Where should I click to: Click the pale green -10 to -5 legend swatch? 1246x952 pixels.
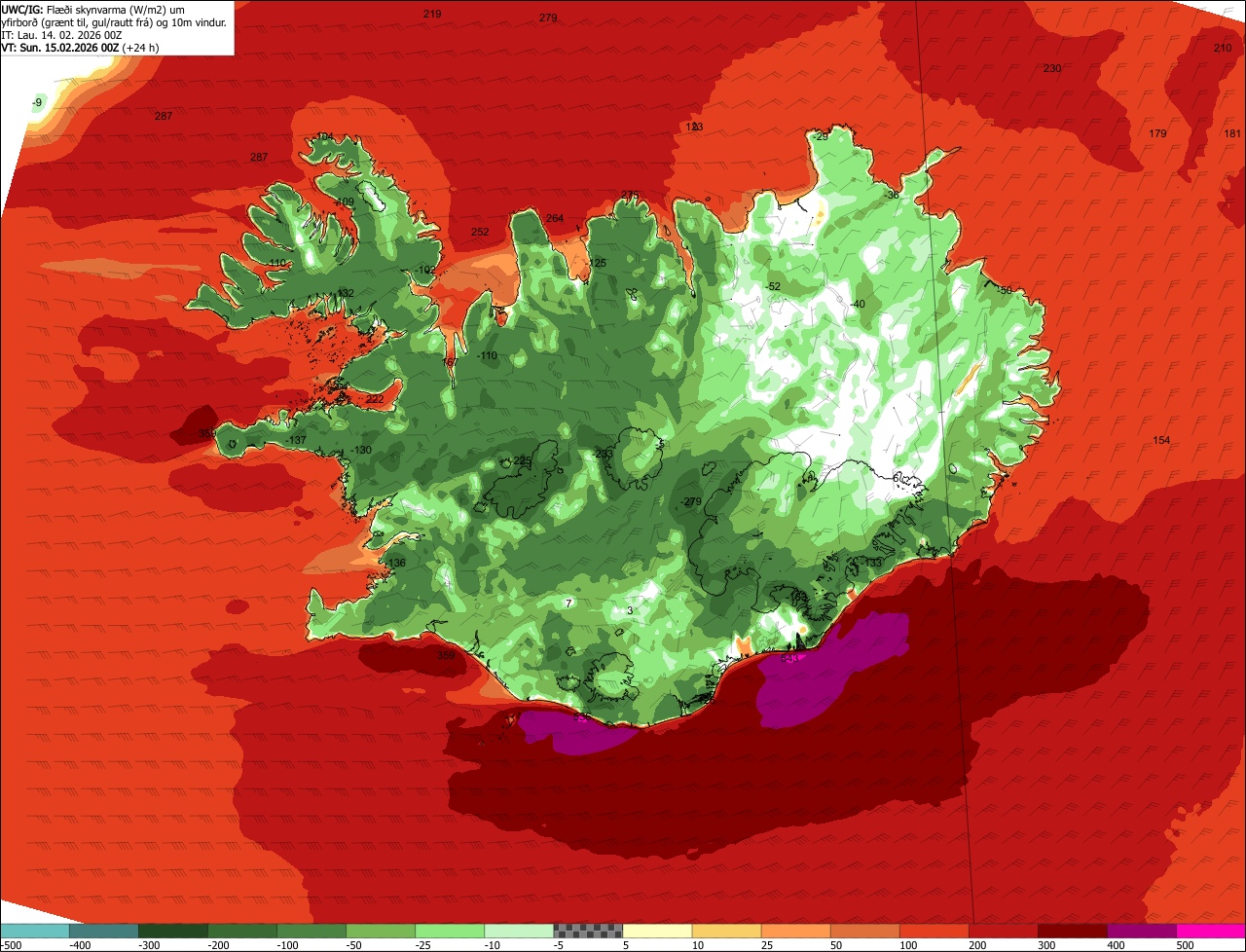[x=519, y=931]
